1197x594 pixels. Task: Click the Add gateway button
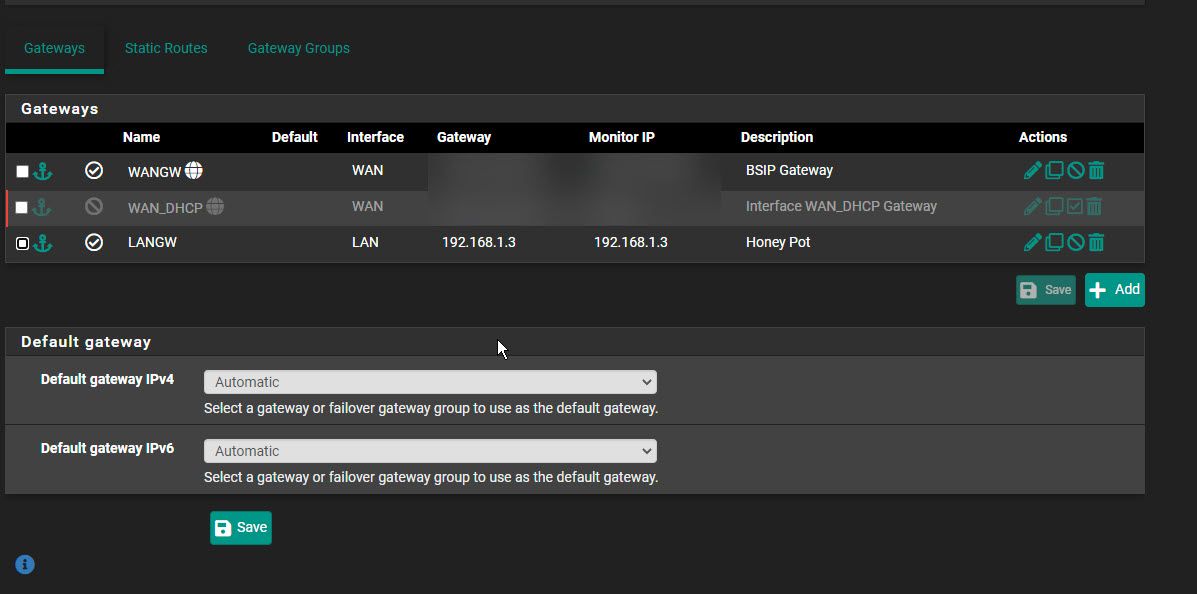click(x=1115, y=290)
